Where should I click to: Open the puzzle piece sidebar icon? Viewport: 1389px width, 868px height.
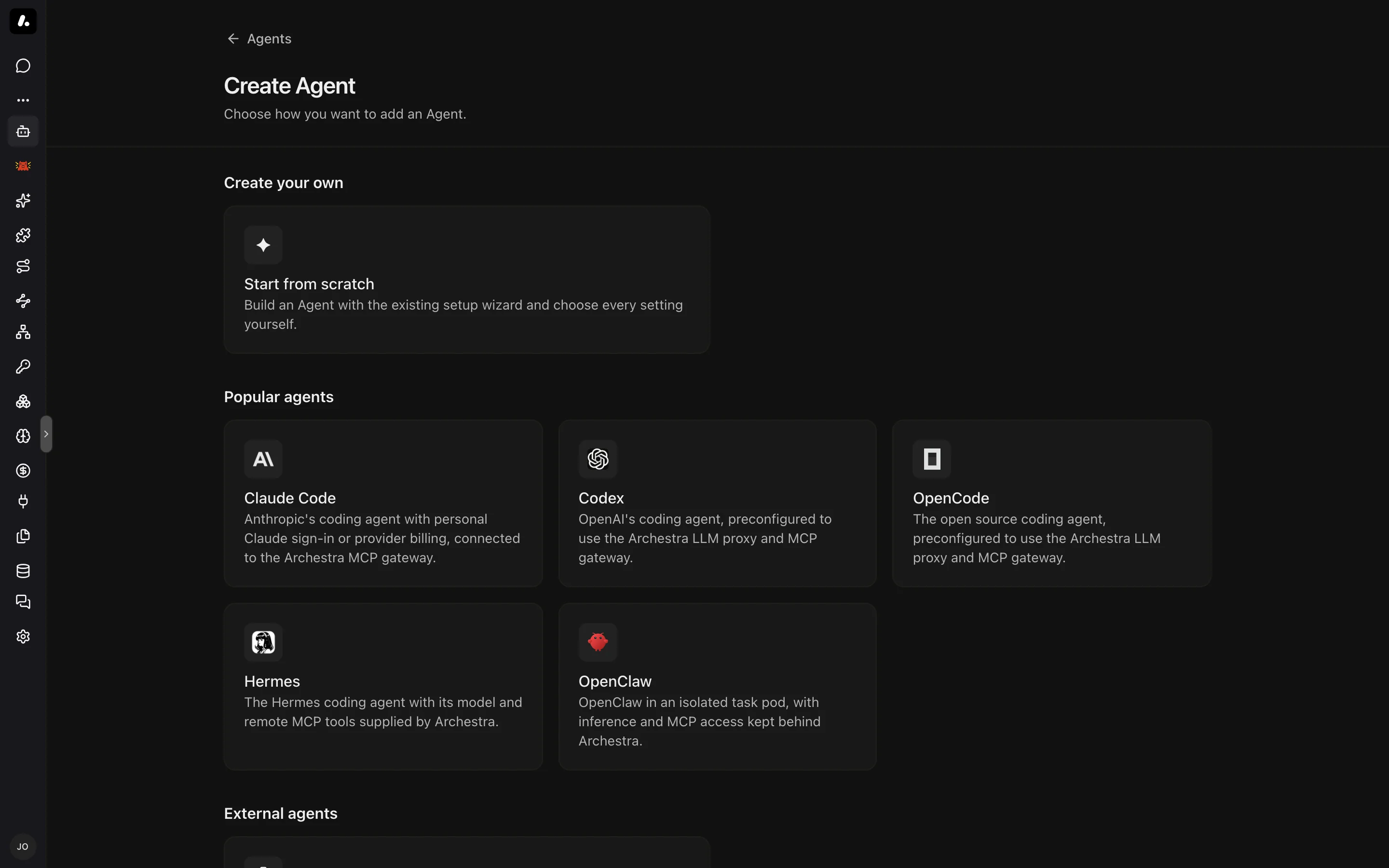pyautogui.click(x=23, y=235)
